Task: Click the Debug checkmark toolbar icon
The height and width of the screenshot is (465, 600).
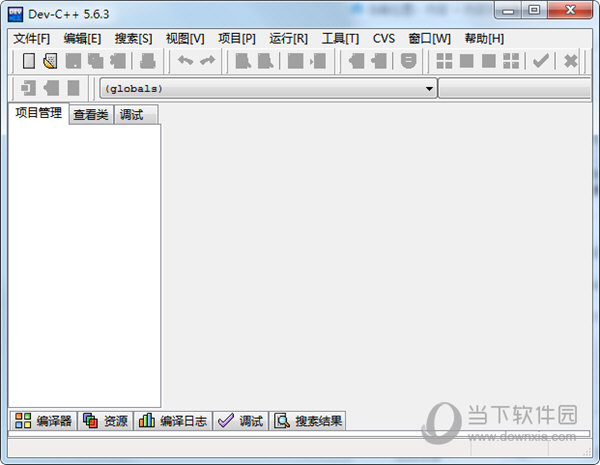Action: pos(541,60)
